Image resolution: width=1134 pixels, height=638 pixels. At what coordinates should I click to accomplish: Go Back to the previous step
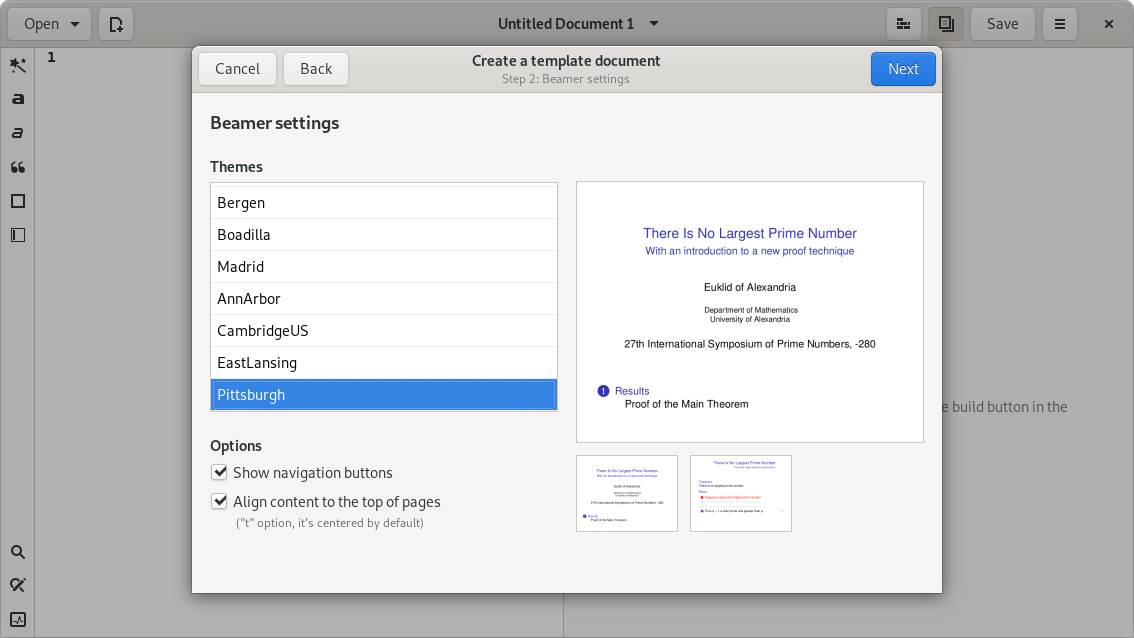[x=316, y=69]
